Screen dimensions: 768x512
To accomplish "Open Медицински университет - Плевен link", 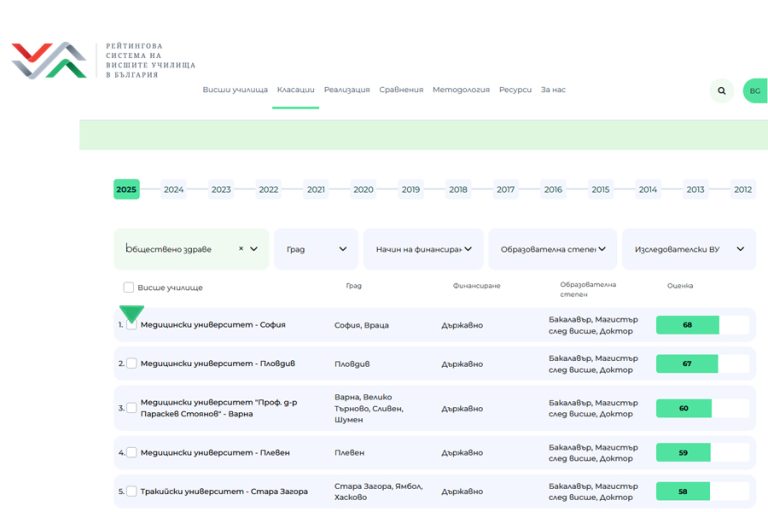I will coord(215,453).
